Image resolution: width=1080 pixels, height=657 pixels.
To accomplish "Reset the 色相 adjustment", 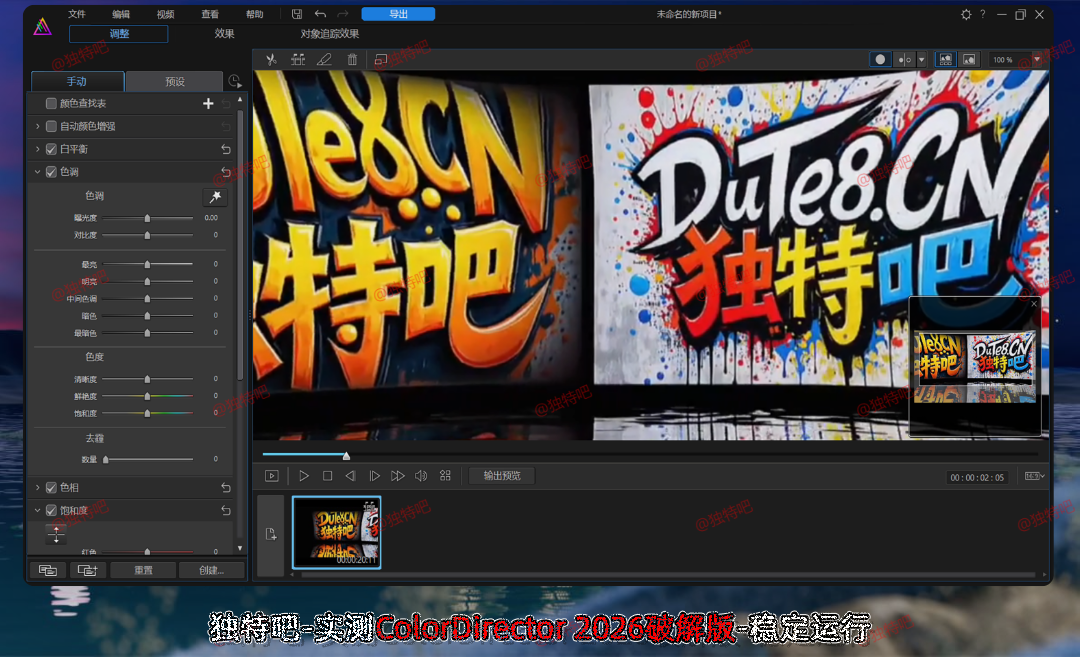I will 226,488.
